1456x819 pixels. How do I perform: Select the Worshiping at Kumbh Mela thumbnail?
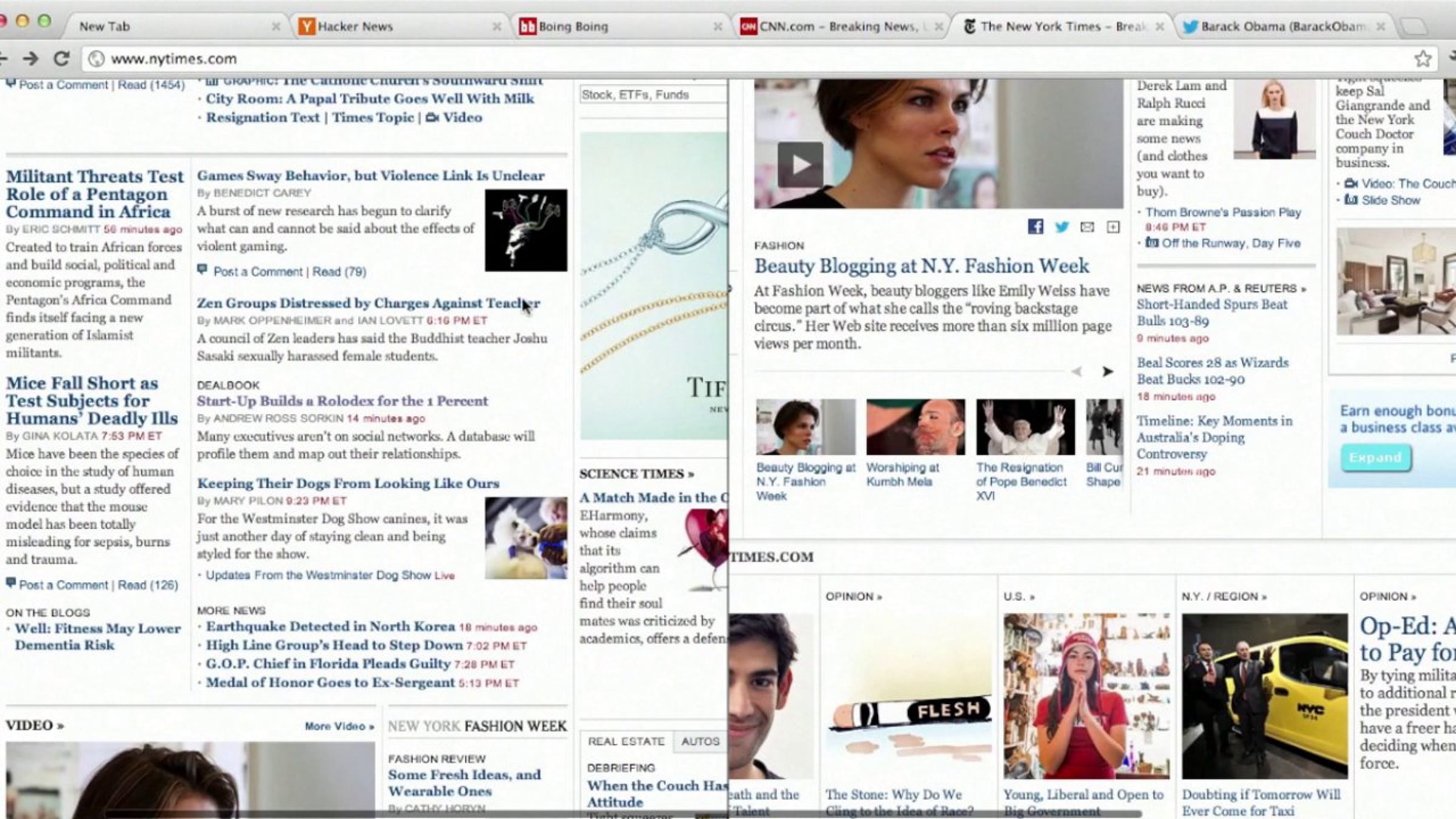coord(915,427)
